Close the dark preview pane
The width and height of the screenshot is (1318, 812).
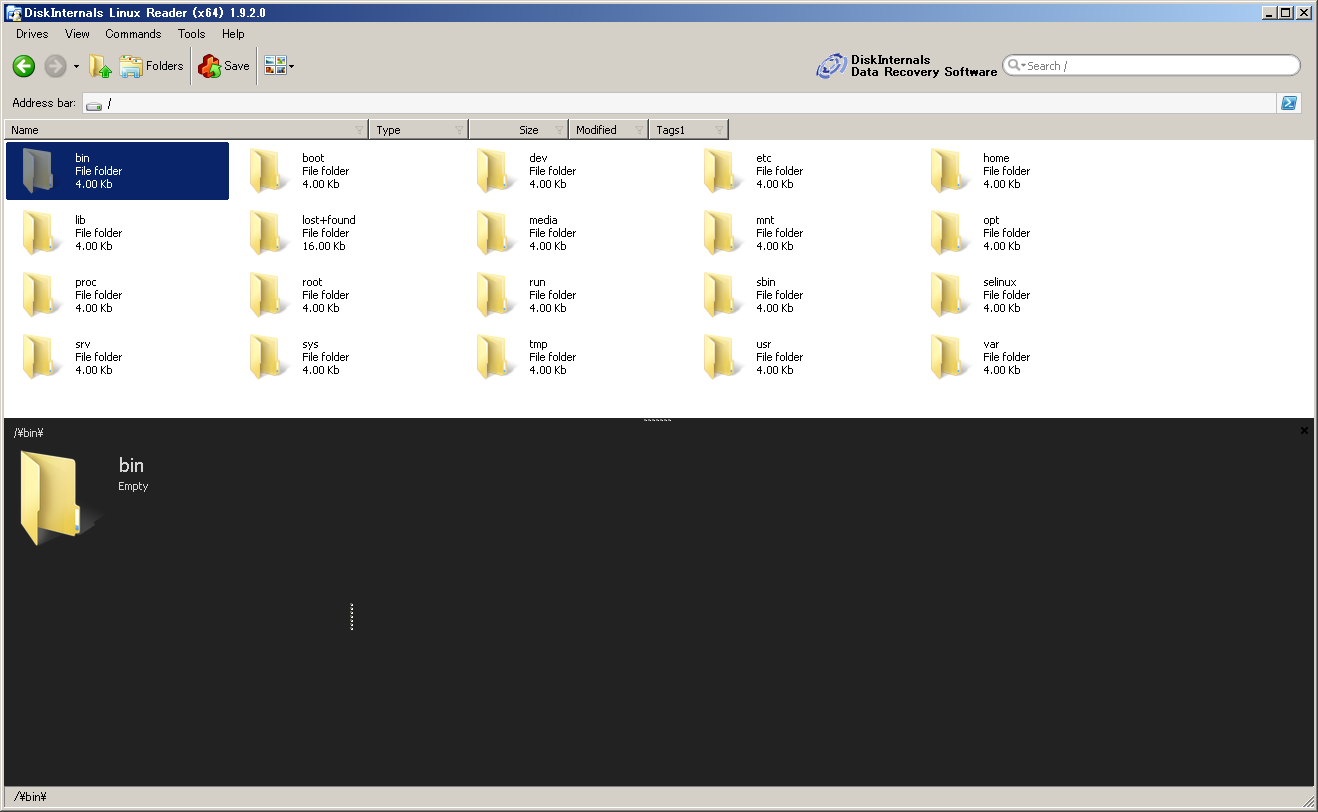tap(1304, 430)
